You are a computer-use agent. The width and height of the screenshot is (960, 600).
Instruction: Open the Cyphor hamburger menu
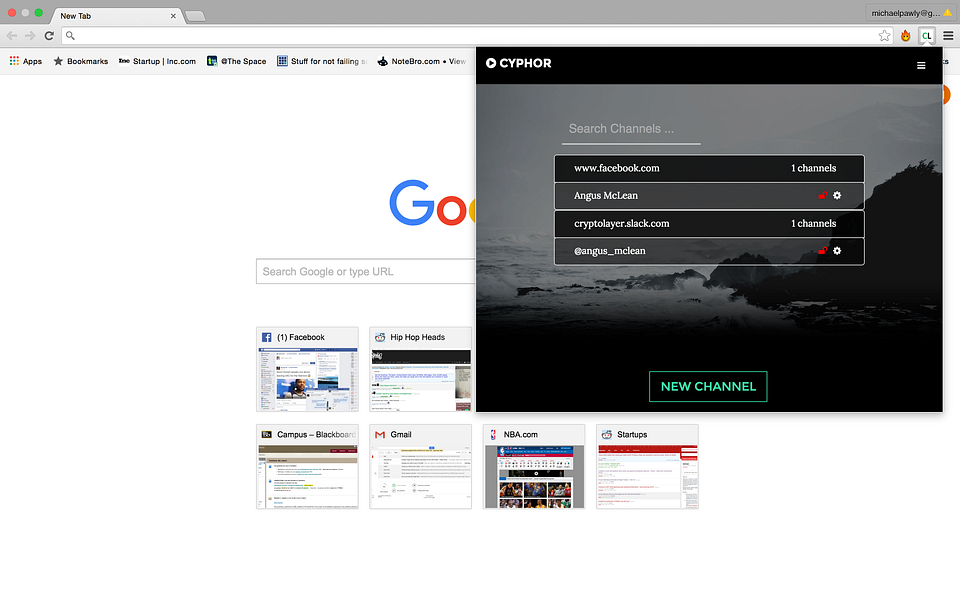[920, 66]
